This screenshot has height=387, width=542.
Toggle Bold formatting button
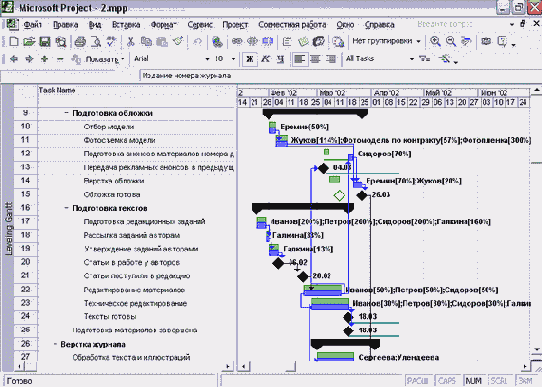[249, 59]
